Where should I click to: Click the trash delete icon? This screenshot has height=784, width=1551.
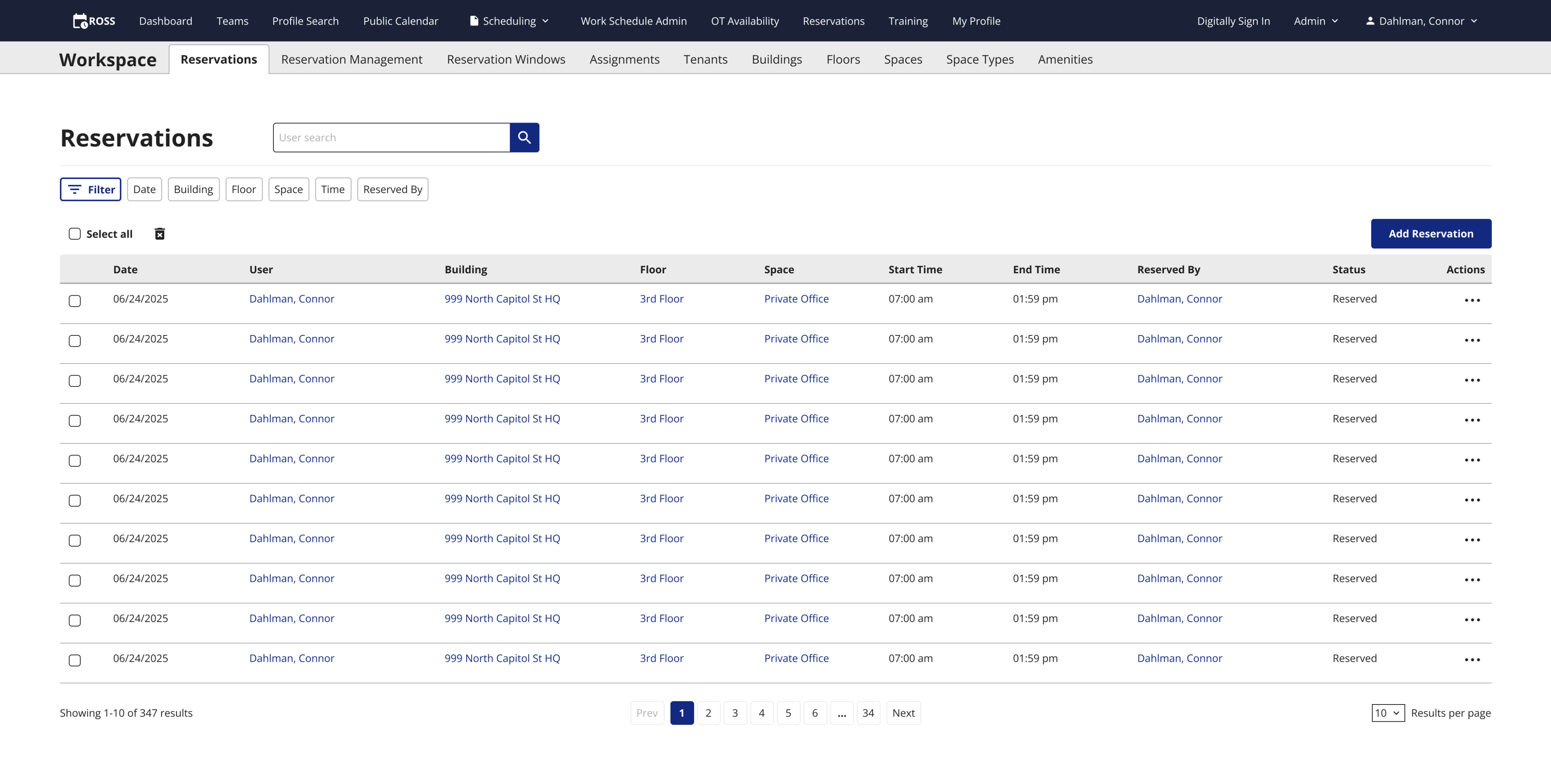(x=159, y=234)
